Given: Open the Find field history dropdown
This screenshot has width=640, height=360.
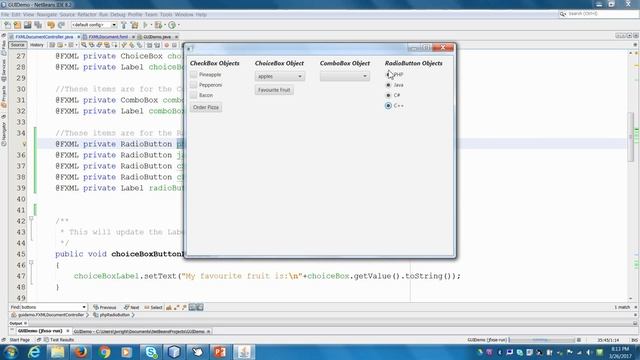Looking at the screenshot, I should (x=84, y=307).
